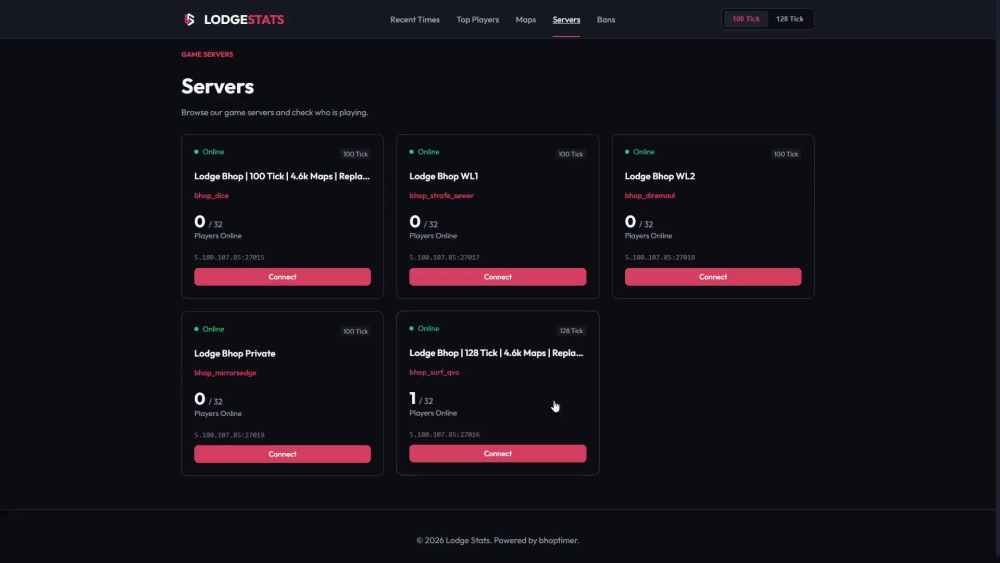Image resolution: width=1000 pixels, height=563 pixels.
Task: Open the Recent Times tab
Action: [x=415, y=20]
